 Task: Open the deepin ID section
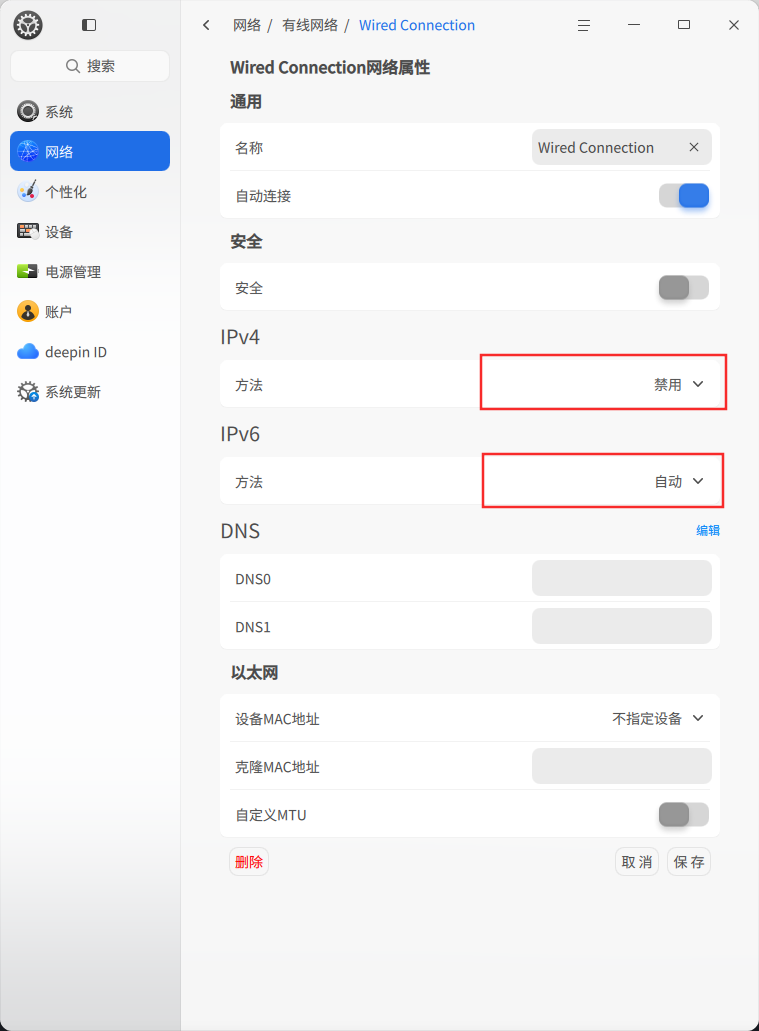[x=90, y=352]
